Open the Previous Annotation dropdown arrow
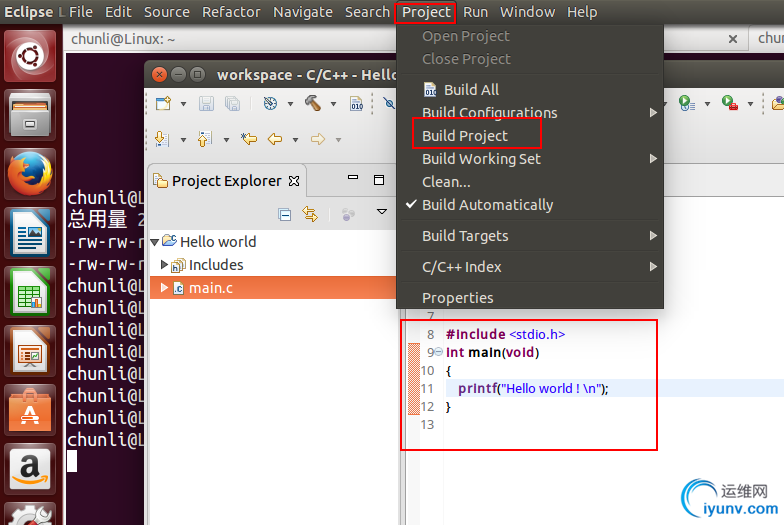 (226, 140)
